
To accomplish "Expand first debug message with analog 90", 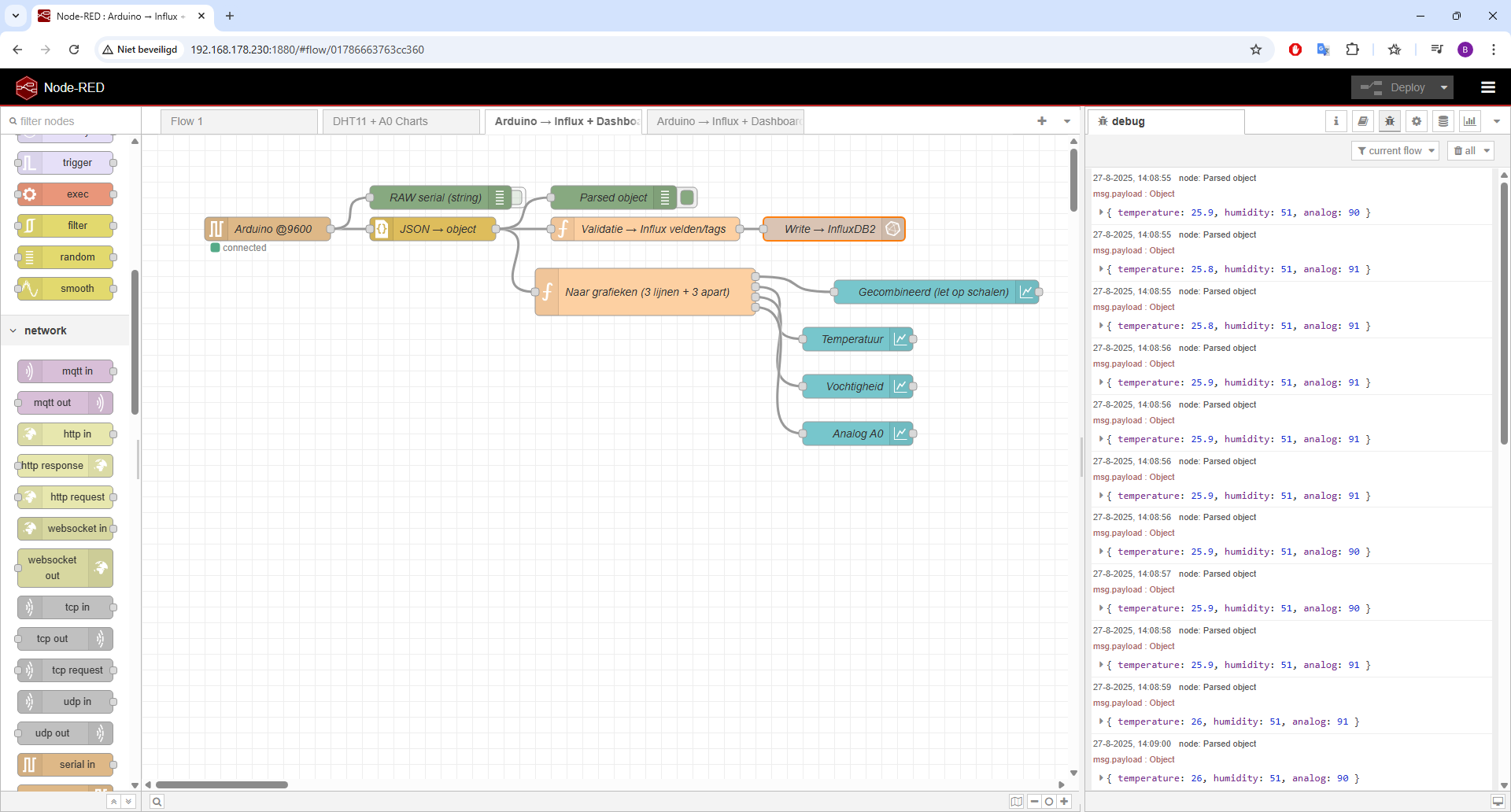I will (x=1100, y=212).
